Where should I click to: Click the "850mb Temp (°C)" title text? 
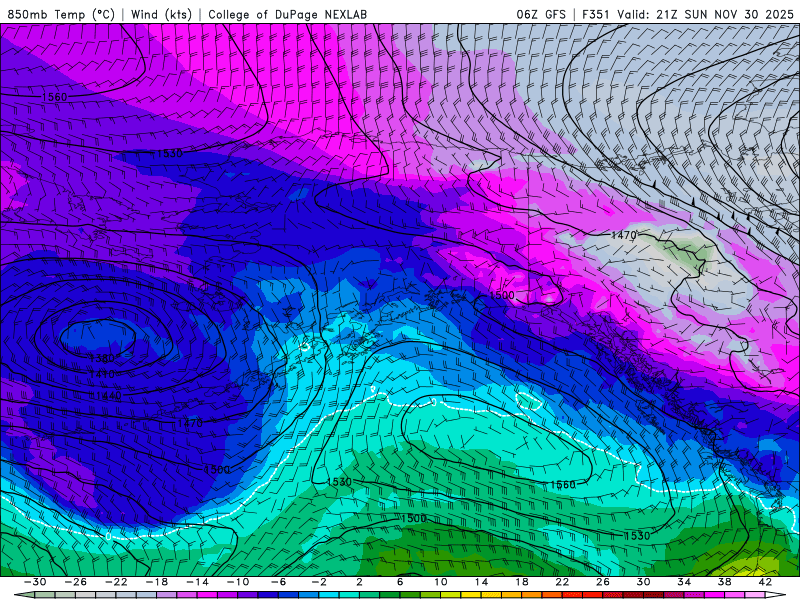(x=61, y=14)
